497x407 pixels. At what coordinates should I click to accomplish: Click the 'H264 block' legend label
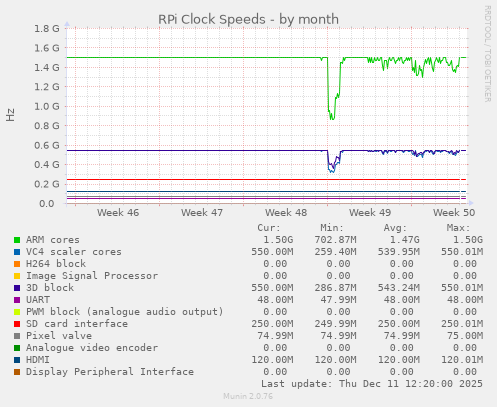56,264
